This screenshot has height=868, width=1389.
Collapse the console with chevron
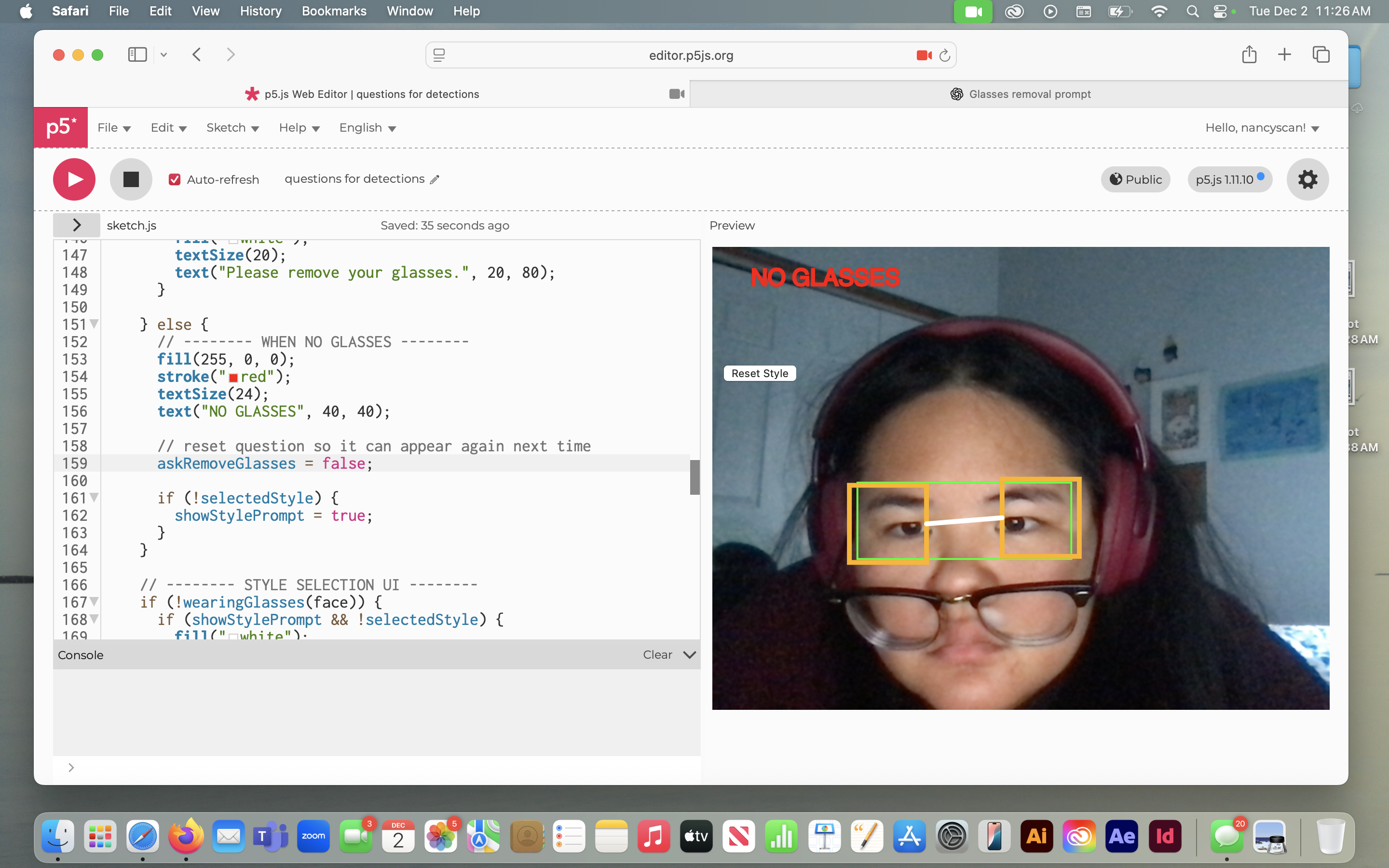689,655
